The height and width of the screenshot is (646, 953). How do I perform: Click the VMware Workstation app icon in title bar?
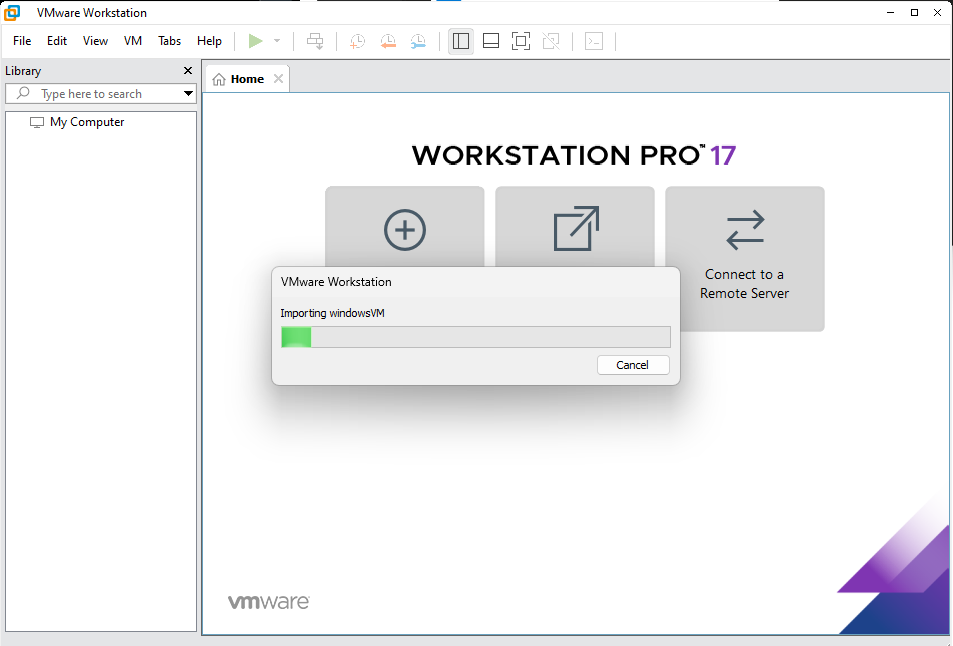(12, 12)
